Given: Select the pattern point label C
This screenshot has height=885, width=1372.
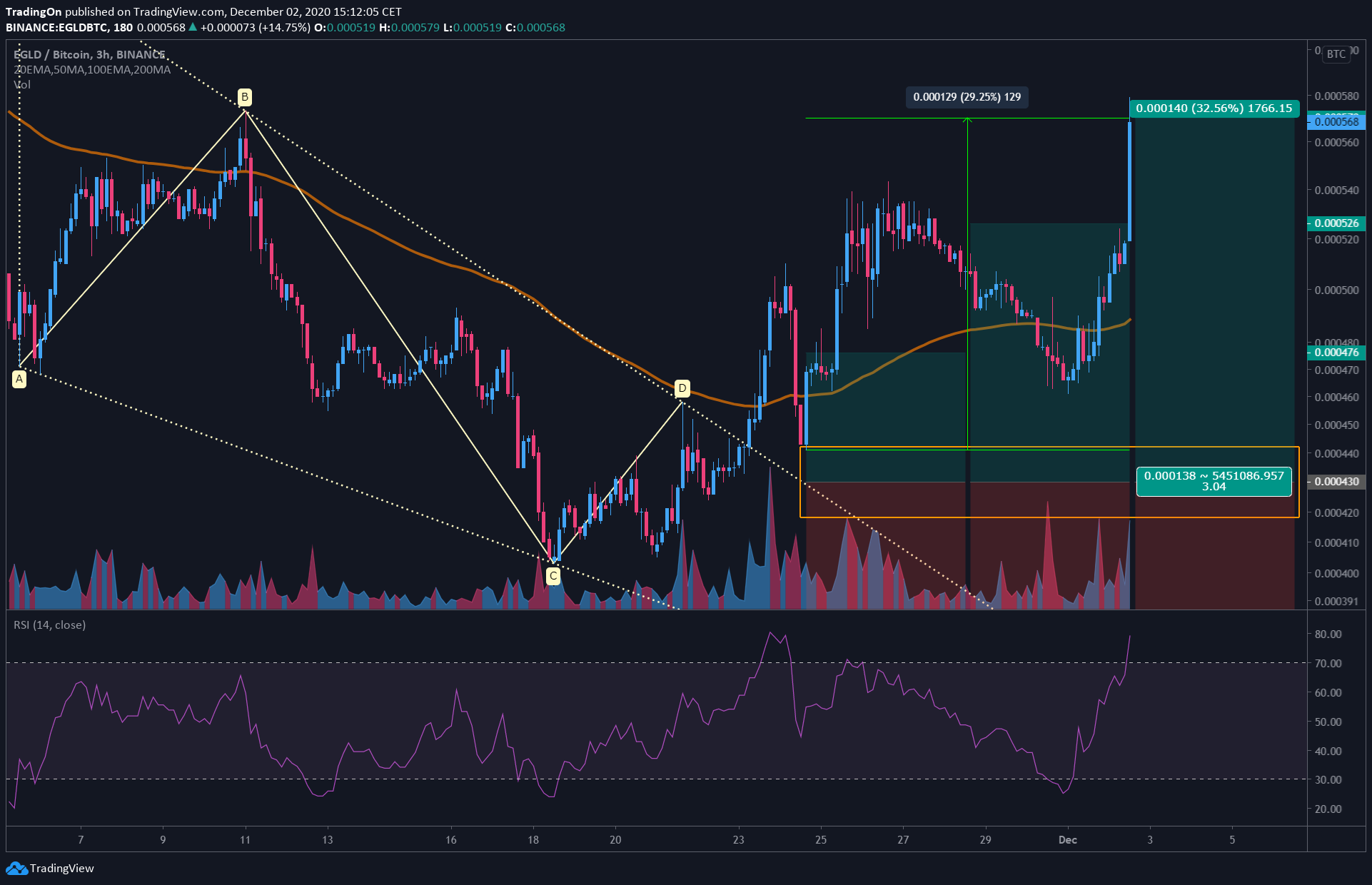Looking at the screenshot, I should pos(553,576).
